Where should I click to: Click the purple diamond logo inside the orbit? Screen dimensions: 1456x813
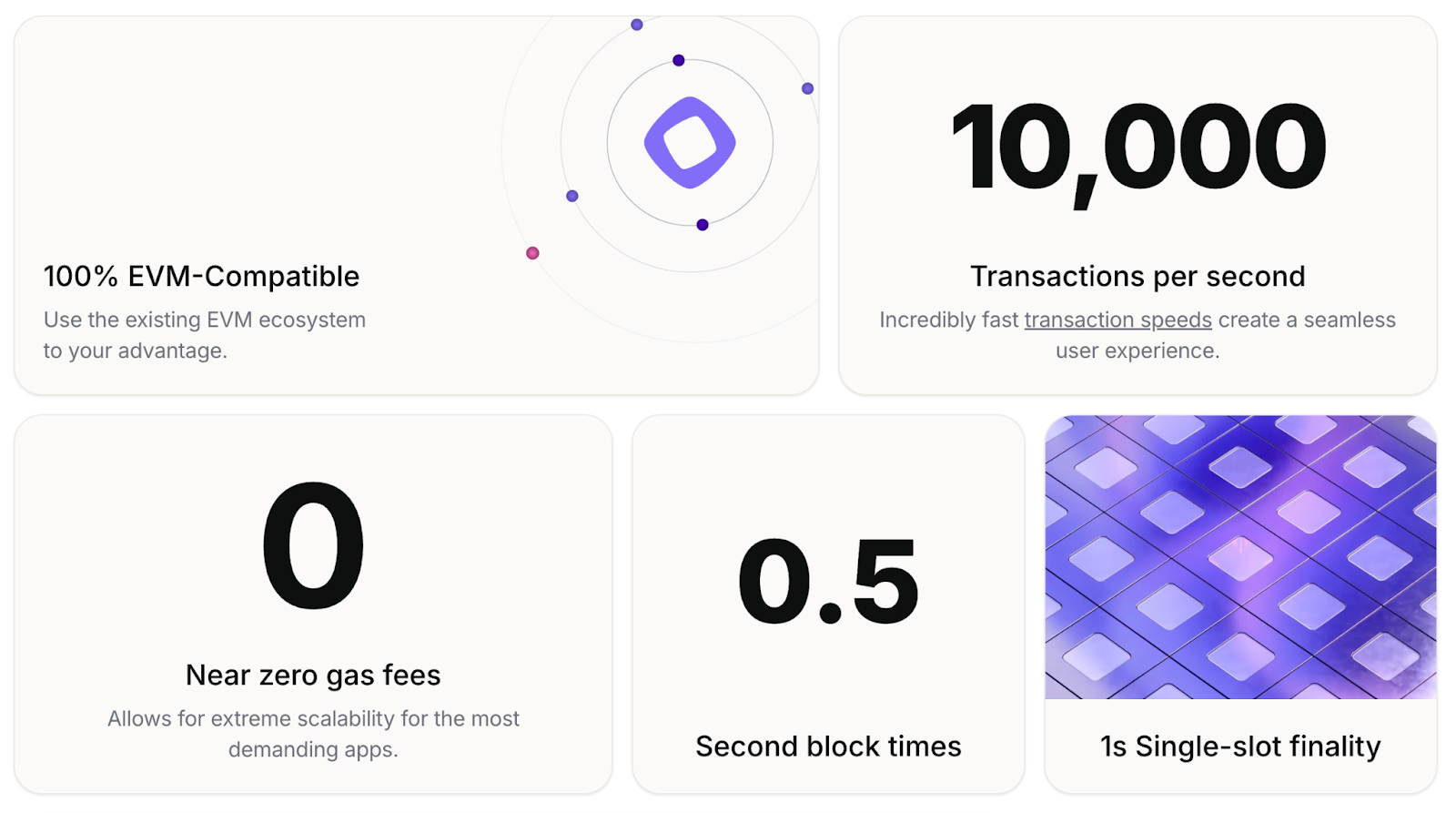(690, 143)
